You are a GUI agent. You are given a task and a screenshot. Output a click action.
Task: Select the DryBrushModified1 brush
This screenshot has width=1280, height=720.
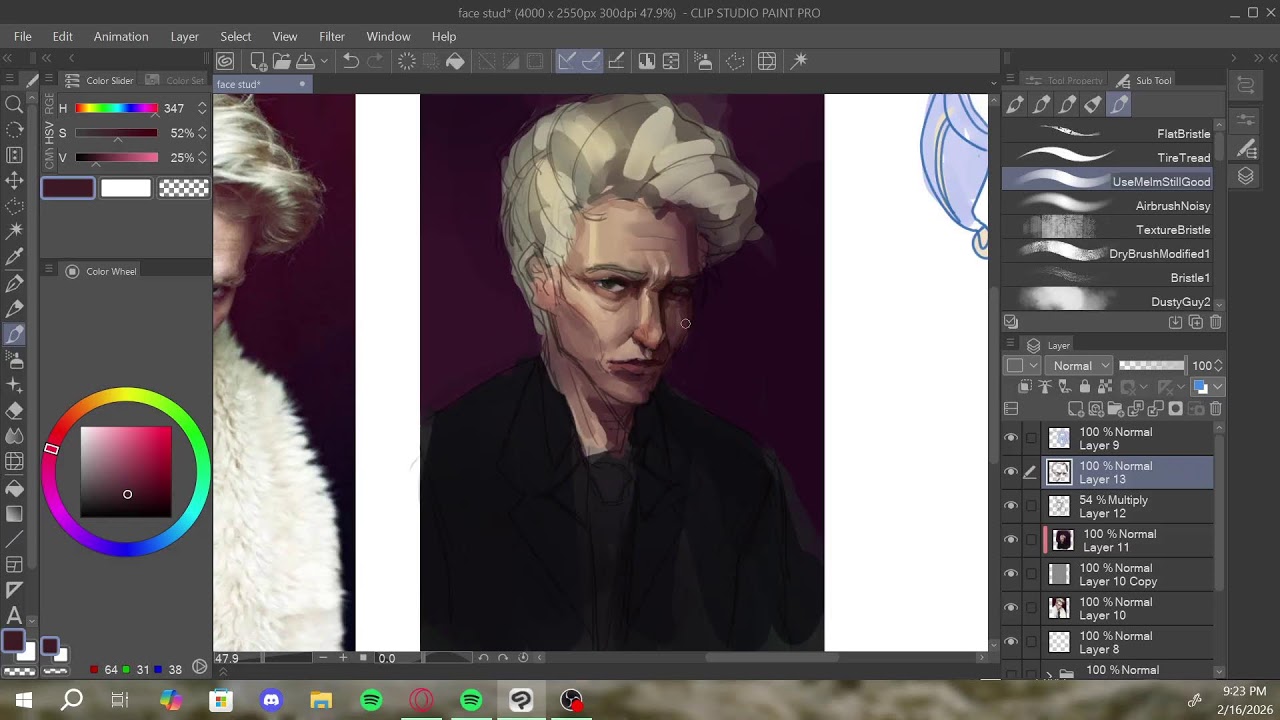tap(1107, 254)
